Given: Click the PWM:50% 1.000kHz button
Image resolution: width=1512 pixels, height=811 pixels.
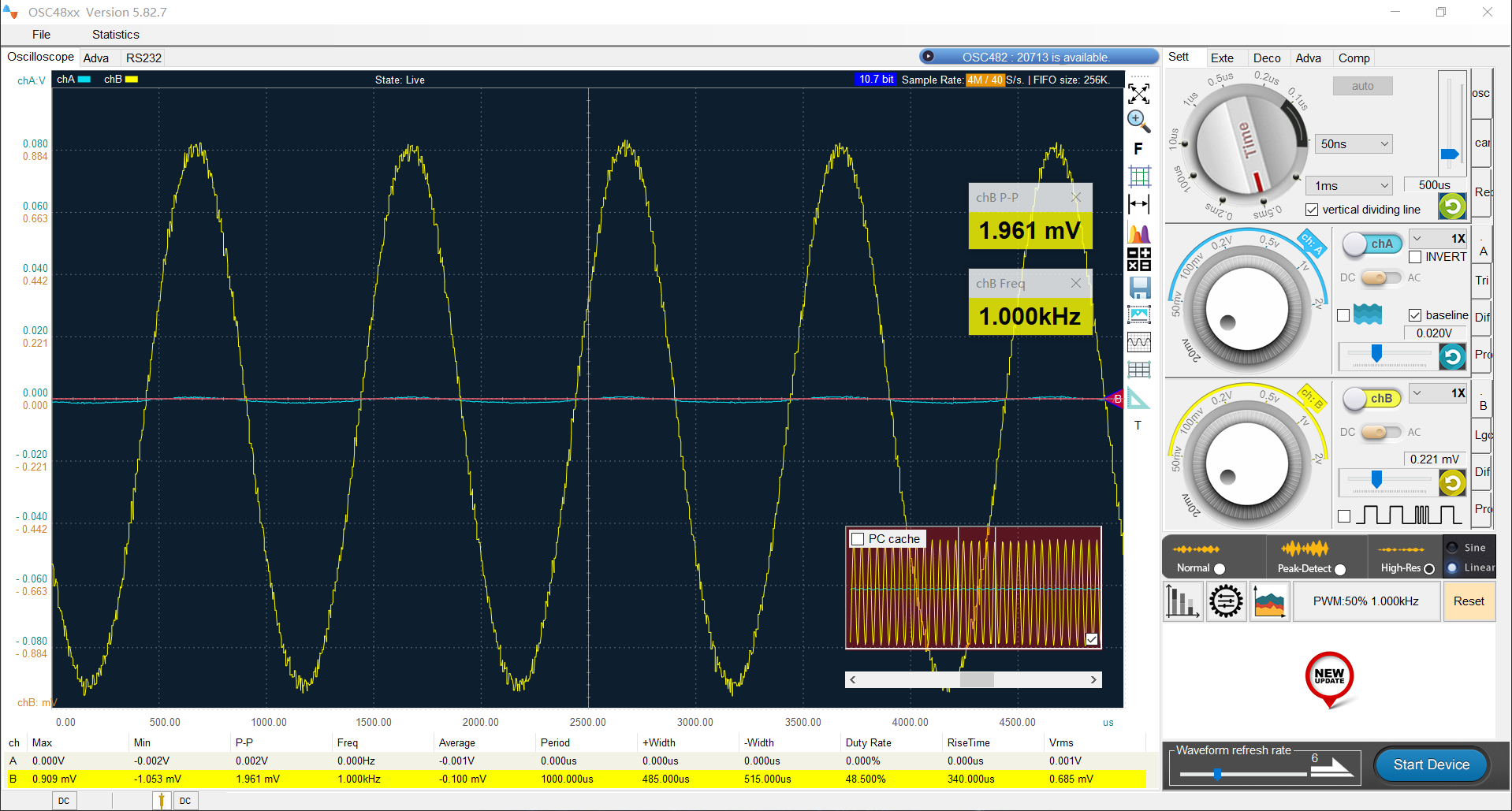Looking at the screenshot, I should click(1365, 601).
